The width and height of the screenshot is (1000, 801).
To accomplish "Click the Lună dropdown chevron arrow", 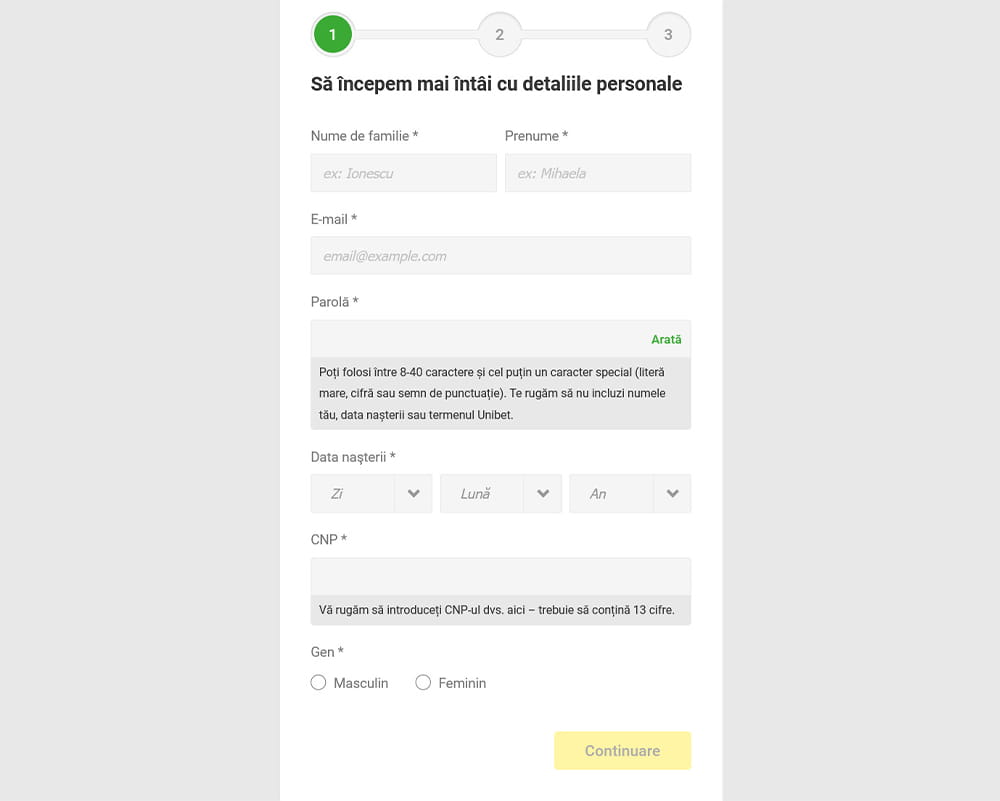I will click(x=543, y=494).
